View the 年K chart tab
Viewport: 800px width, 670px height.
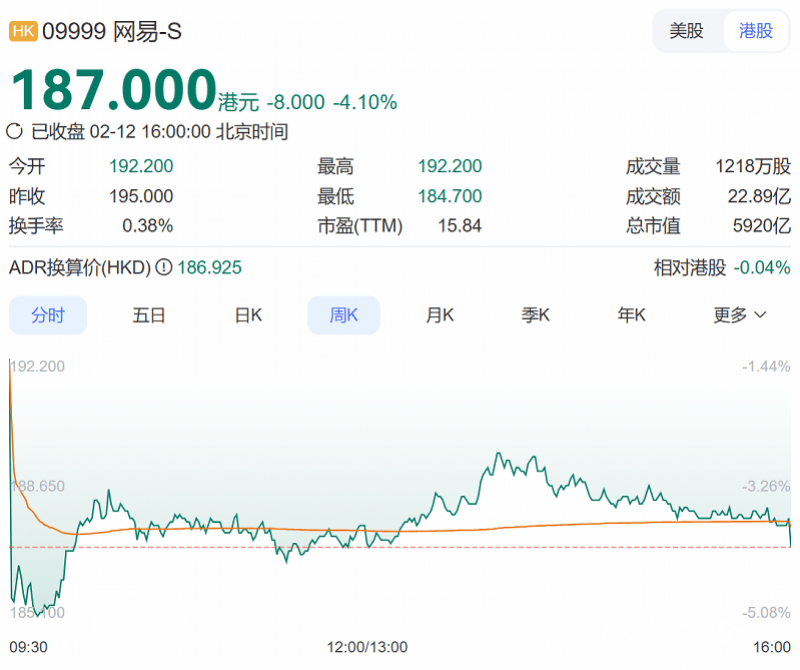click(x=632, y=315)
